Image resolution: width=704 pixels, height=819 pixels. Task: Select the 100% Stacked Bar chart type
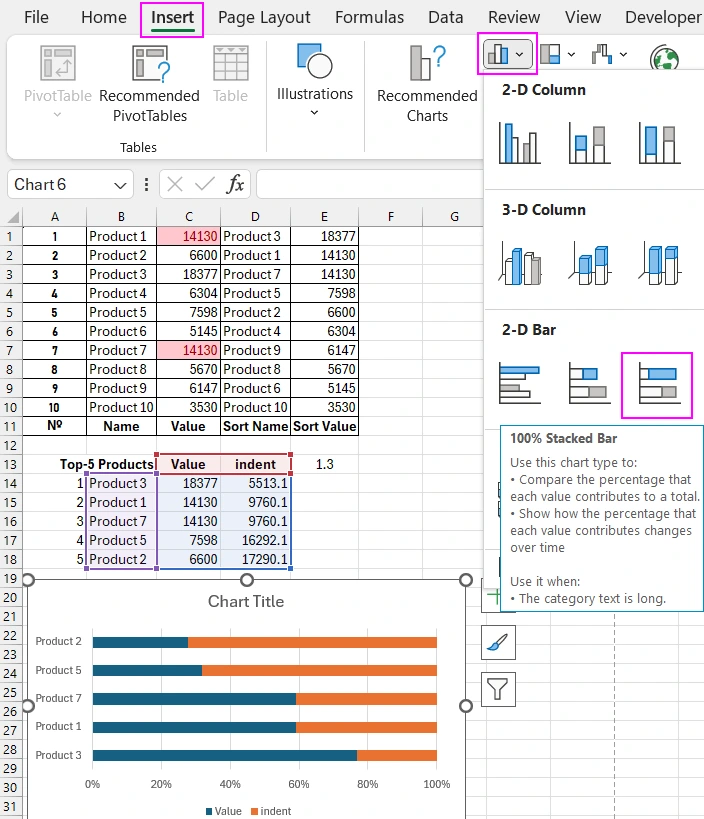[x=657, y=385]
